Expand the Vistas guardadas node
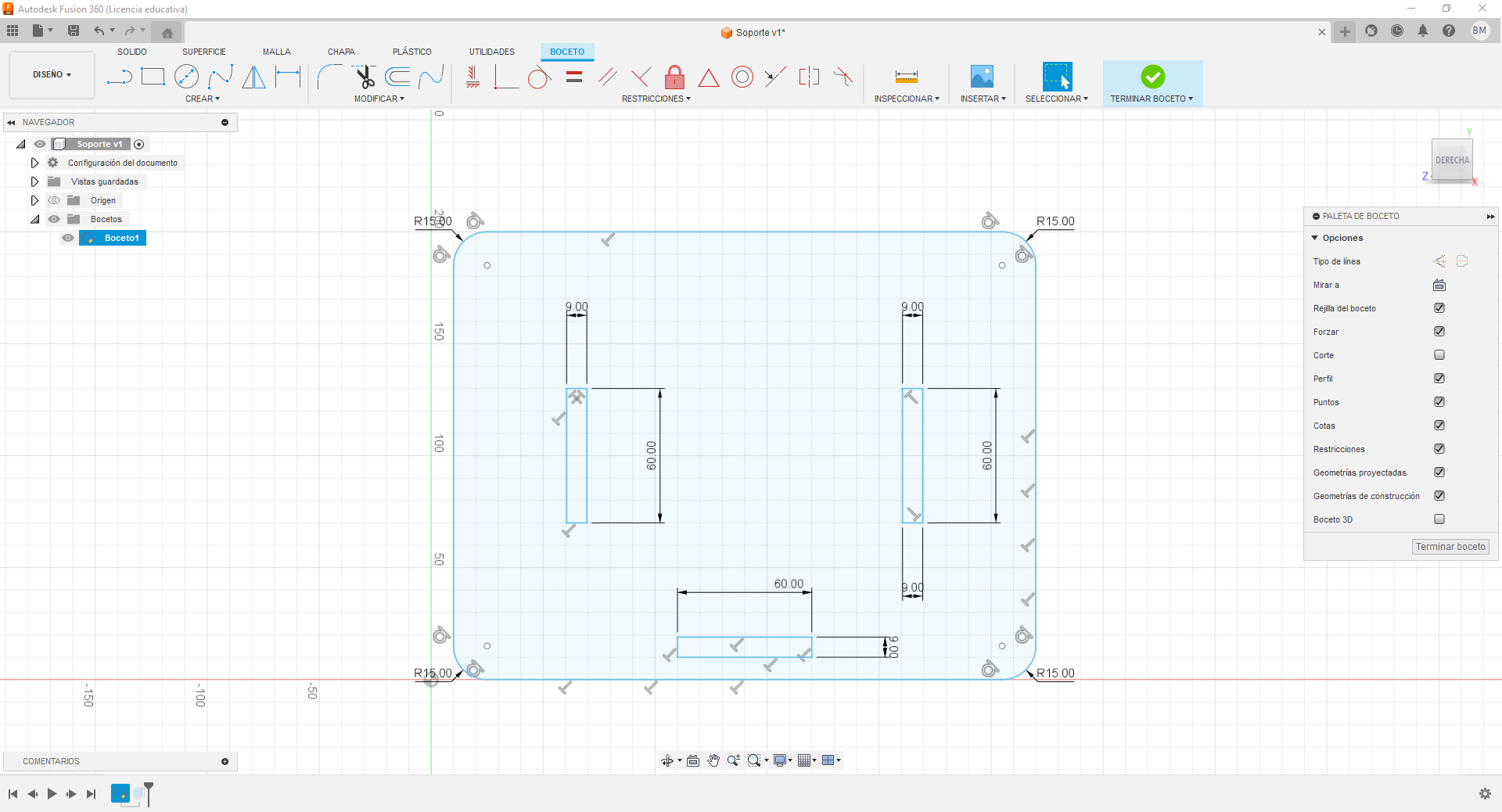Image resolution: width=1502 pixels, height=812 pixels. point(34,181)
